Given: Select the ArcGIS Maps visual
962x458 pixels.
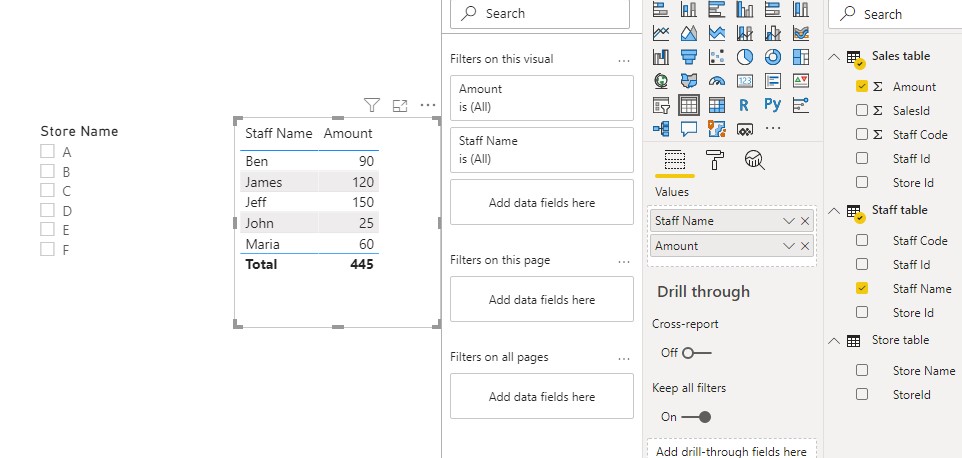Looking at the screenshot, I should click(717, 129).
